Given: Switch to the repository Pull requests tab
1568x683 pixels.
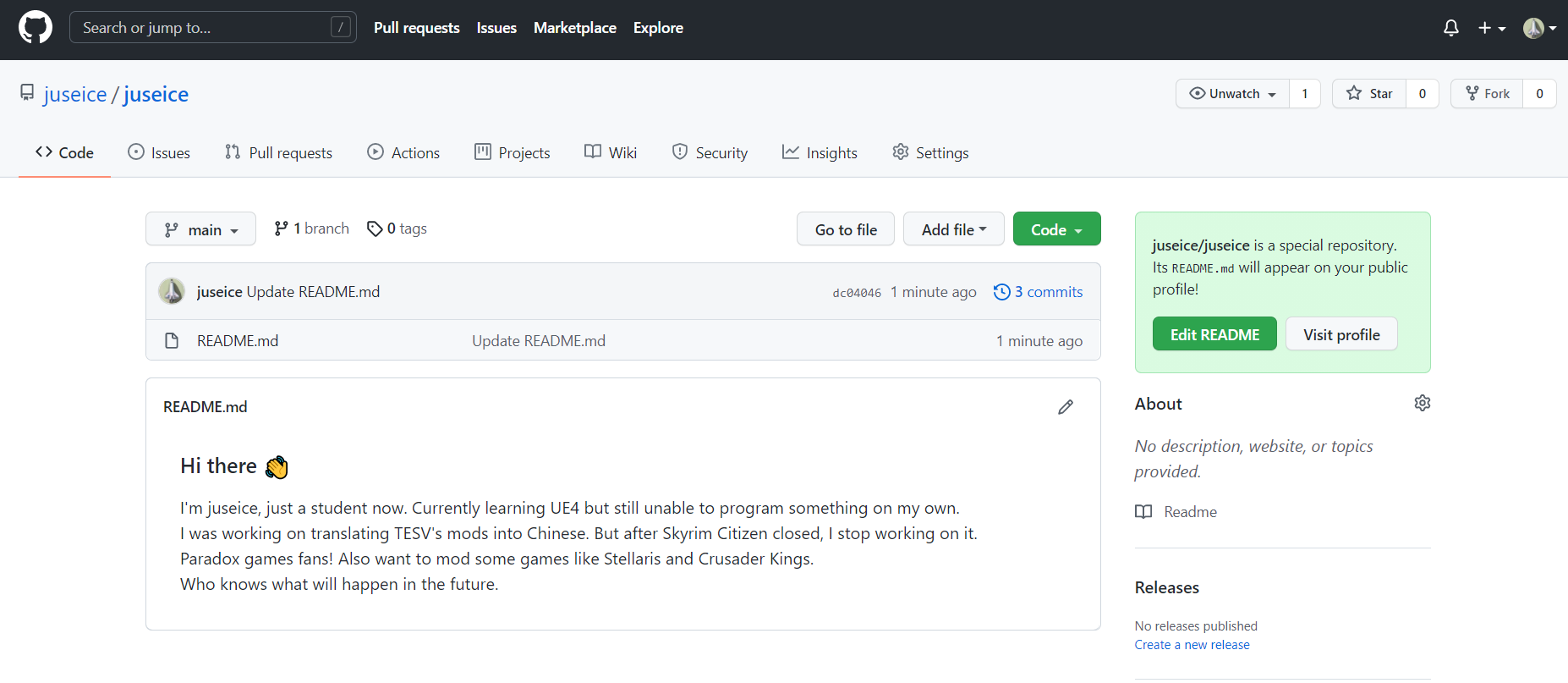Looking at the screenshot, I should (278, 152).
